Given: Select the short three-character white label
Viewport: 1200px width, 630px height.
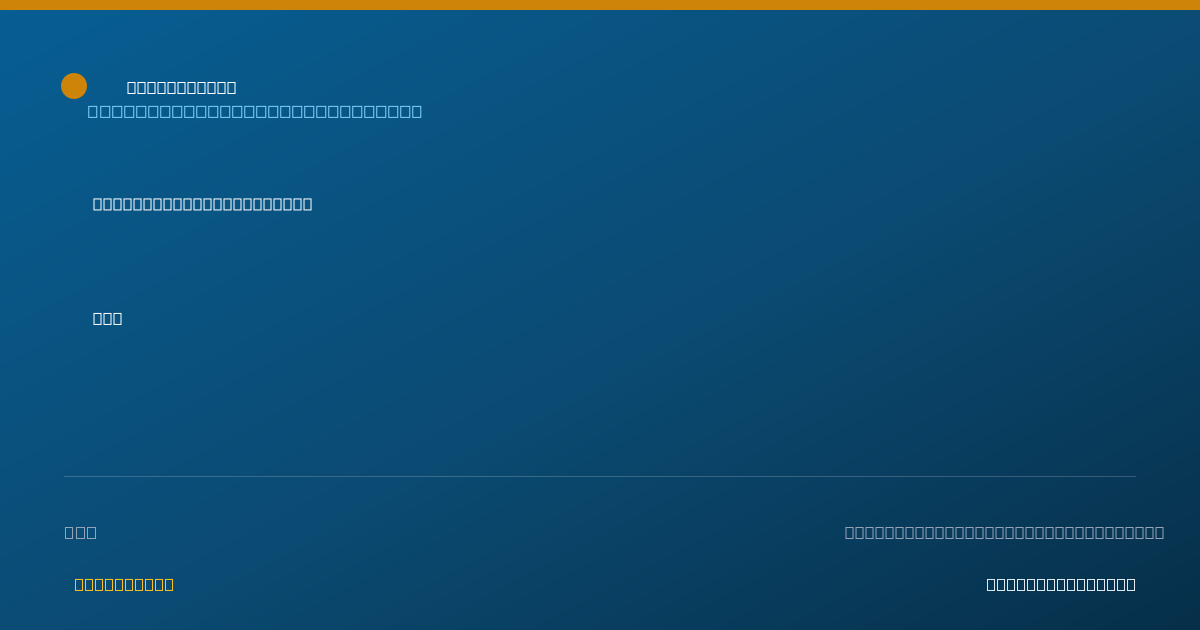Looking at the screenshot, I should pos(108,318).
